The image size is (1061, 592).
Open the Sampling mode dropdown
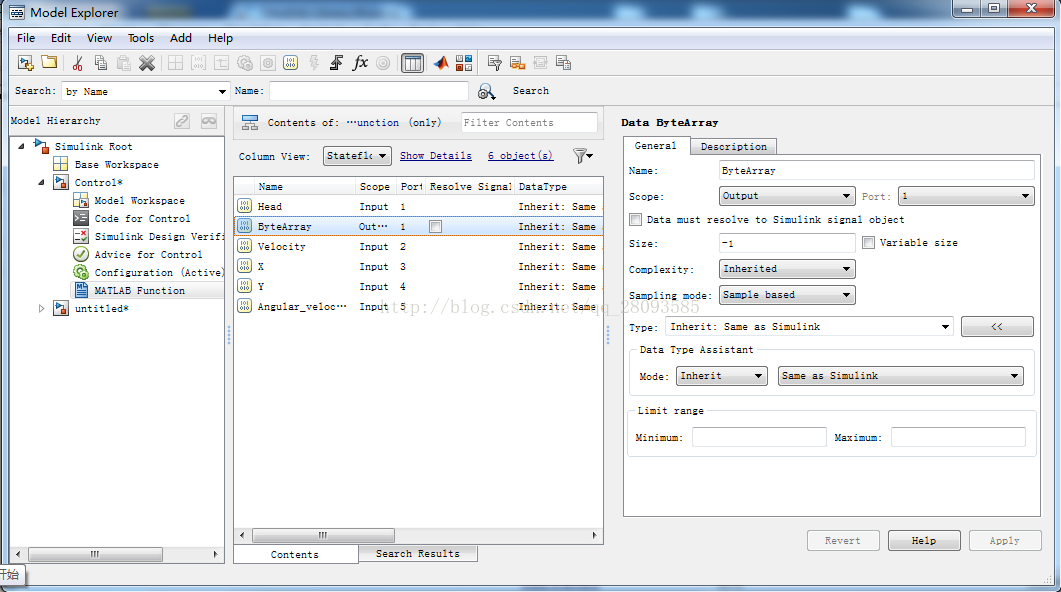[x=787, y=295]
